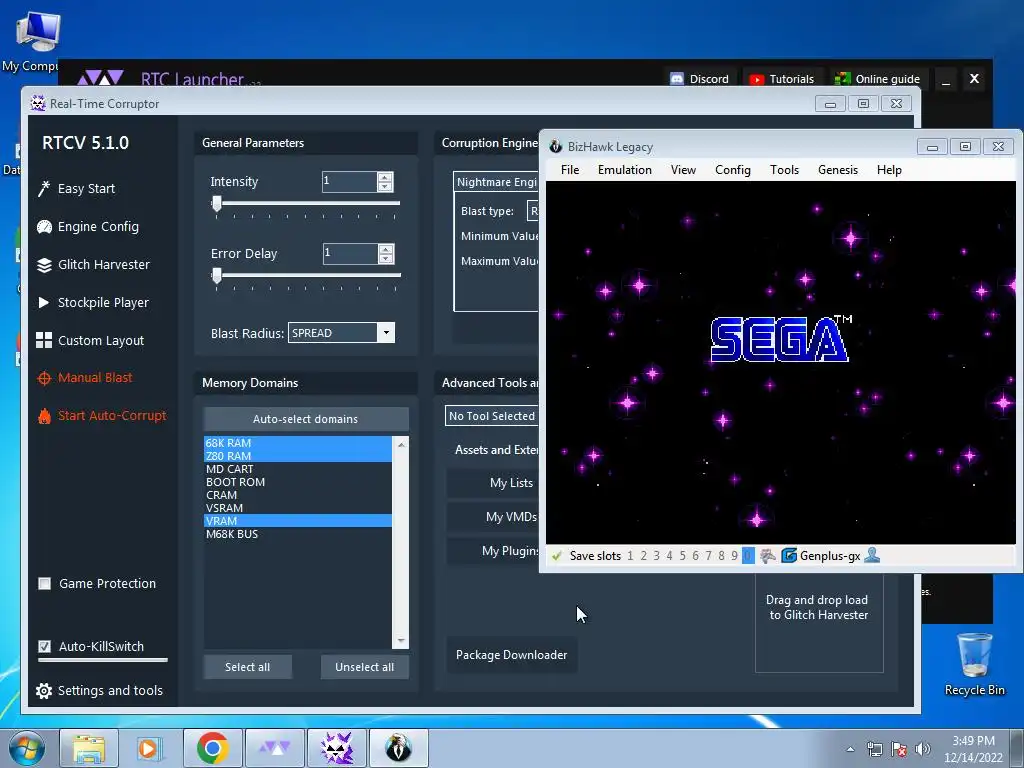Open Stockpile Player play icon
This screenshot has width=1024, height=768.
tap(44, 302)
